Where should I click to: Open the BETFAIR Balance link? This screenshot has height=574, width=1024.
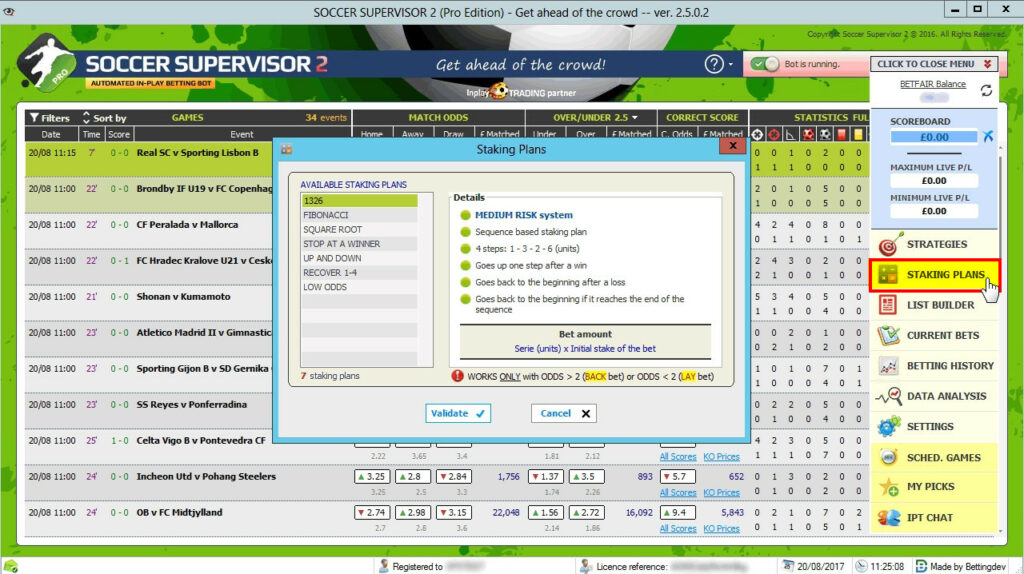click(x=933, y=84)
